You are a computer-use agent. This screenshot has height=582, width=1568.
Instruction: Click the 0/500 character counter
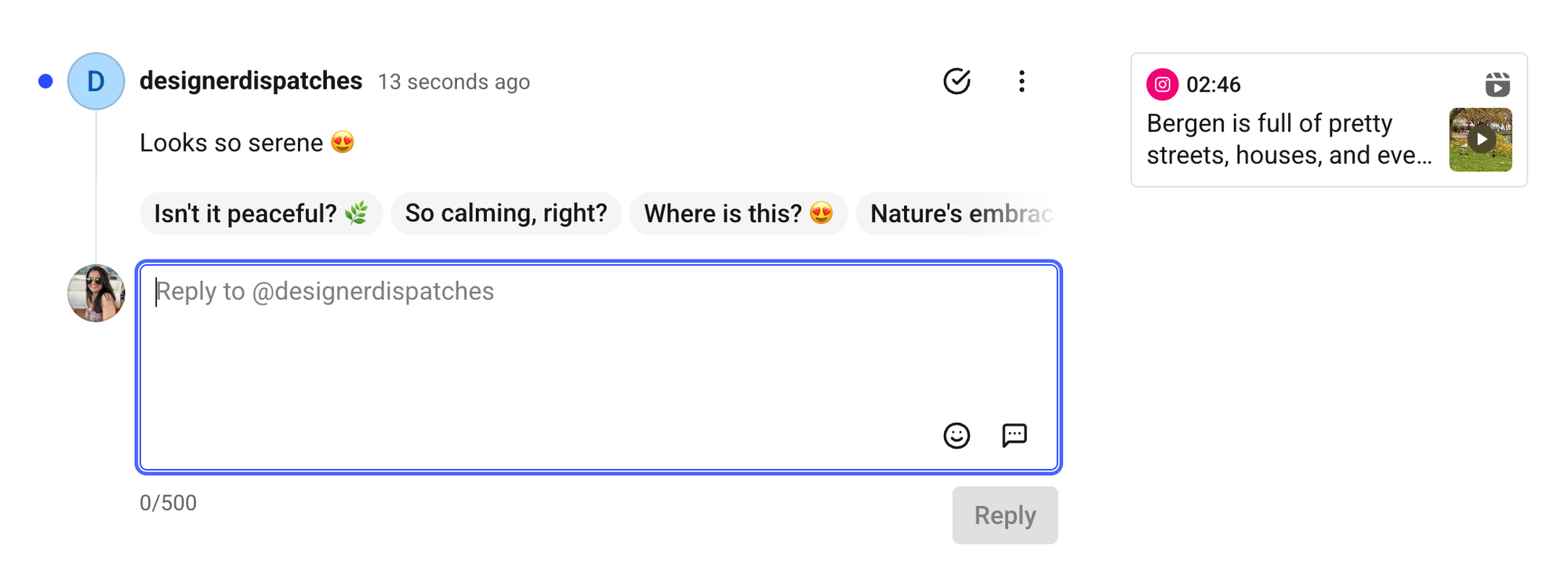coord(169,503)
